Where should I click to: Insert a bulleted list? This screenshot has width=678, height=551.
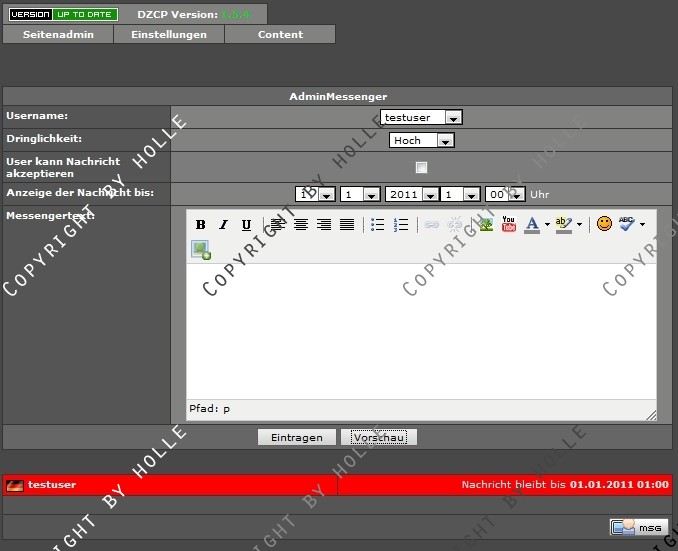coord(377,225)
